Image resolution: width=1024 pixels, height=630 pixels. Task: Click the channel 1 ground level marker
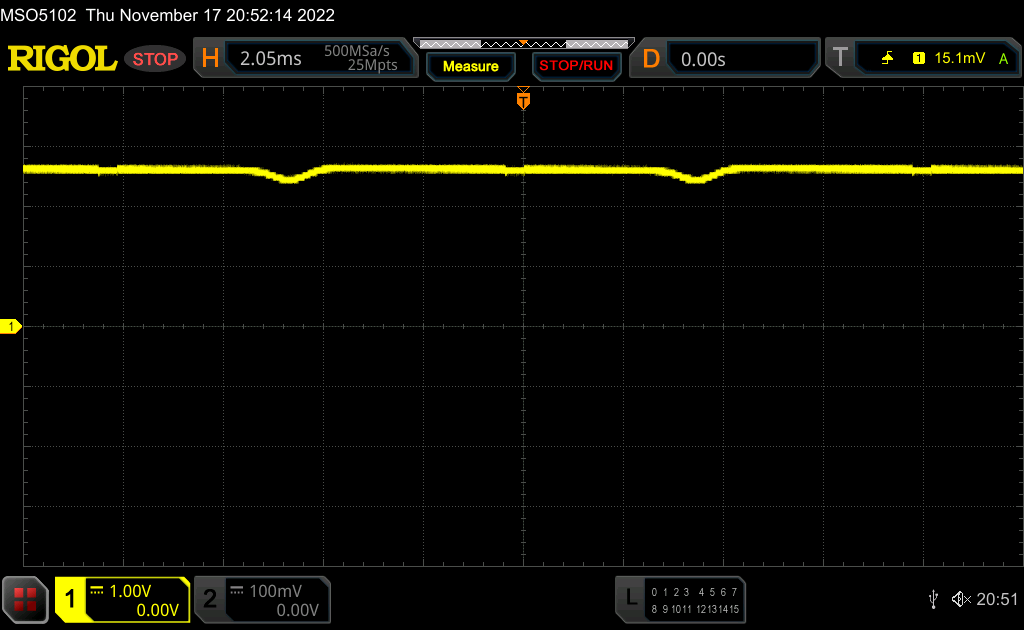point(11,327)
